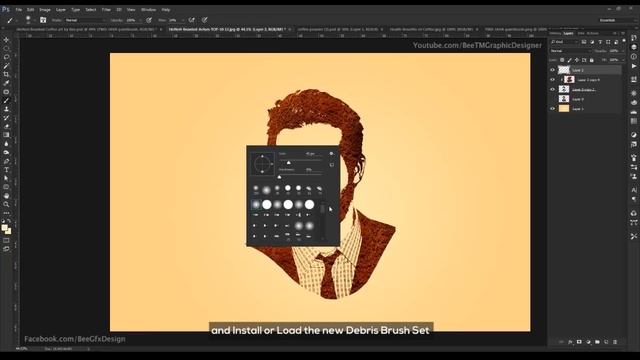Hide Layer 2 copy 6 eye icon
The image size is (640, 360).
(x=552, y=80)
